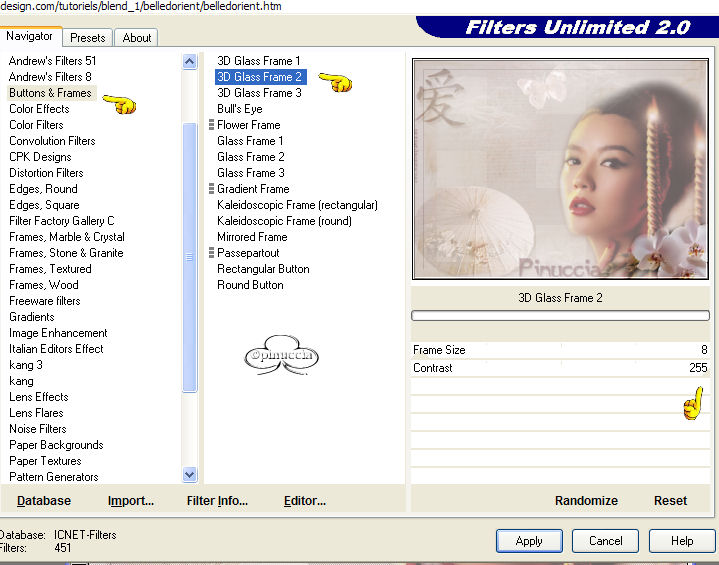Open the Presets tab
Viewport: 719px width, 565px height.
pos(88,38)
